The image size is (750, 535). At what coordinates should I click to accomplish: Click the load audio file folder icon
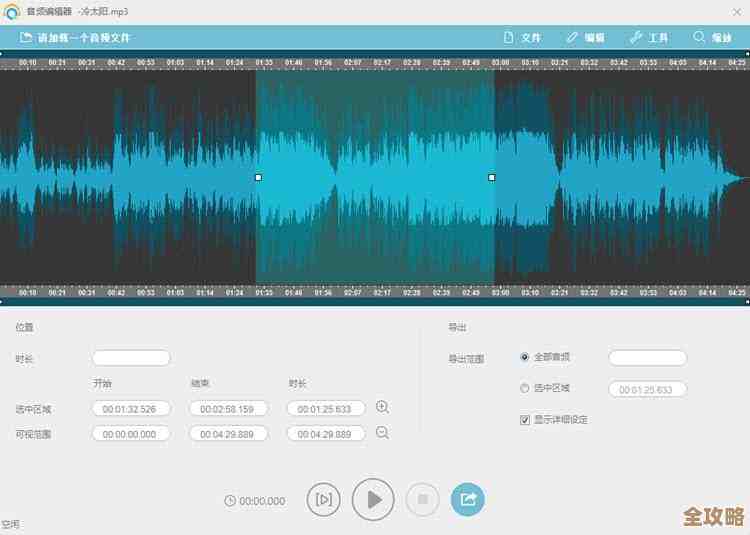[25, 38]
